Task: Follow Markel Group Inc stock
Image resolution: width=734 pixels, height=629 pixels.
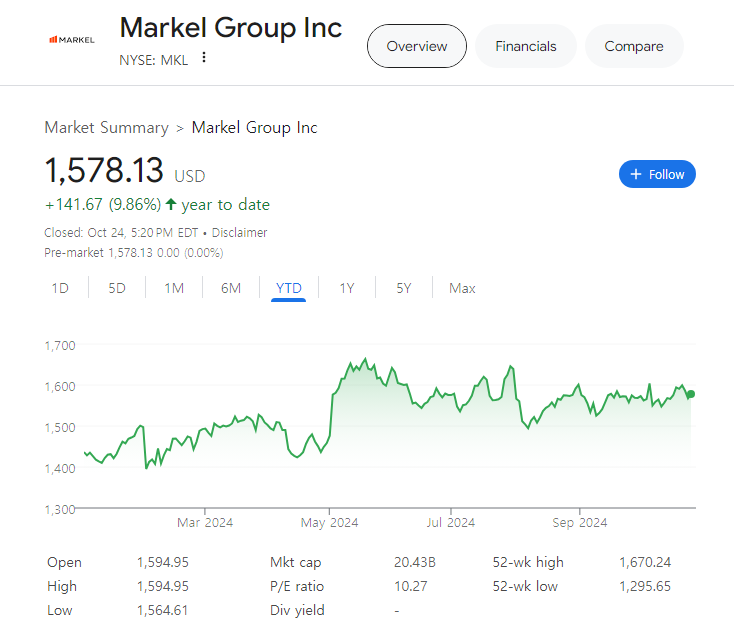Action: pos(657,174)
